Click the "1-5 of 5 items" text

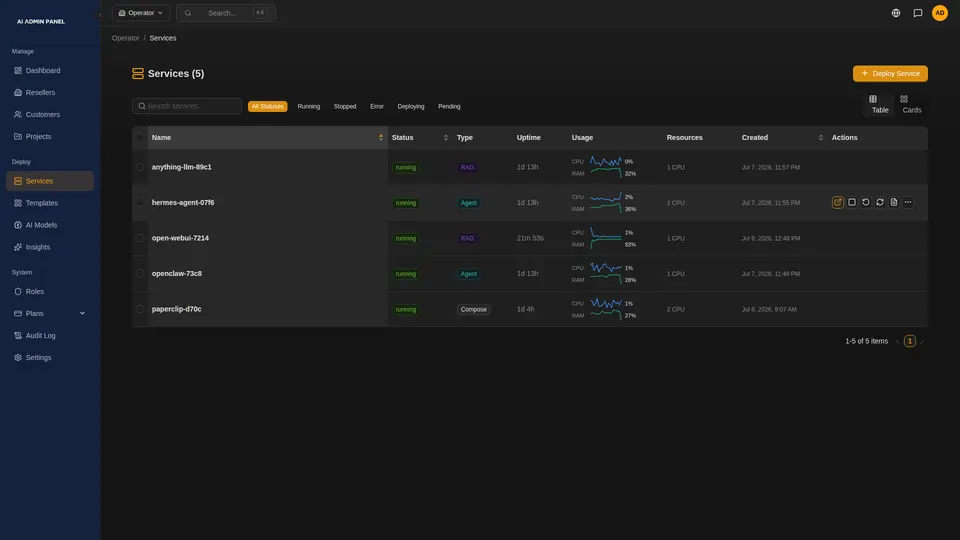pyautogui.click(x=866, y=342)
